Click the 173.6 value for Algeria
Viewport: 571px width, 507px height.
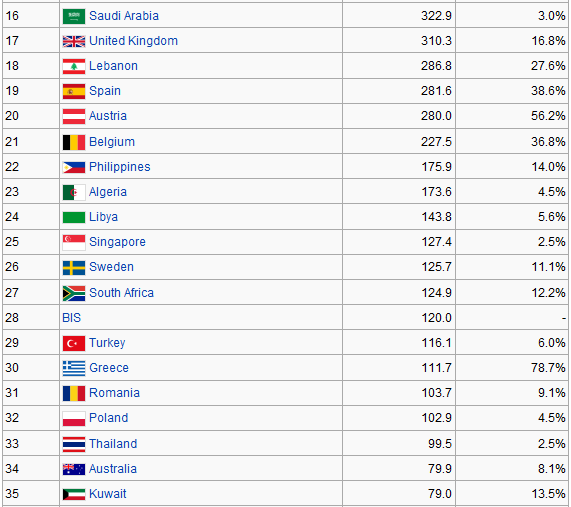click(x=436, y=192)
